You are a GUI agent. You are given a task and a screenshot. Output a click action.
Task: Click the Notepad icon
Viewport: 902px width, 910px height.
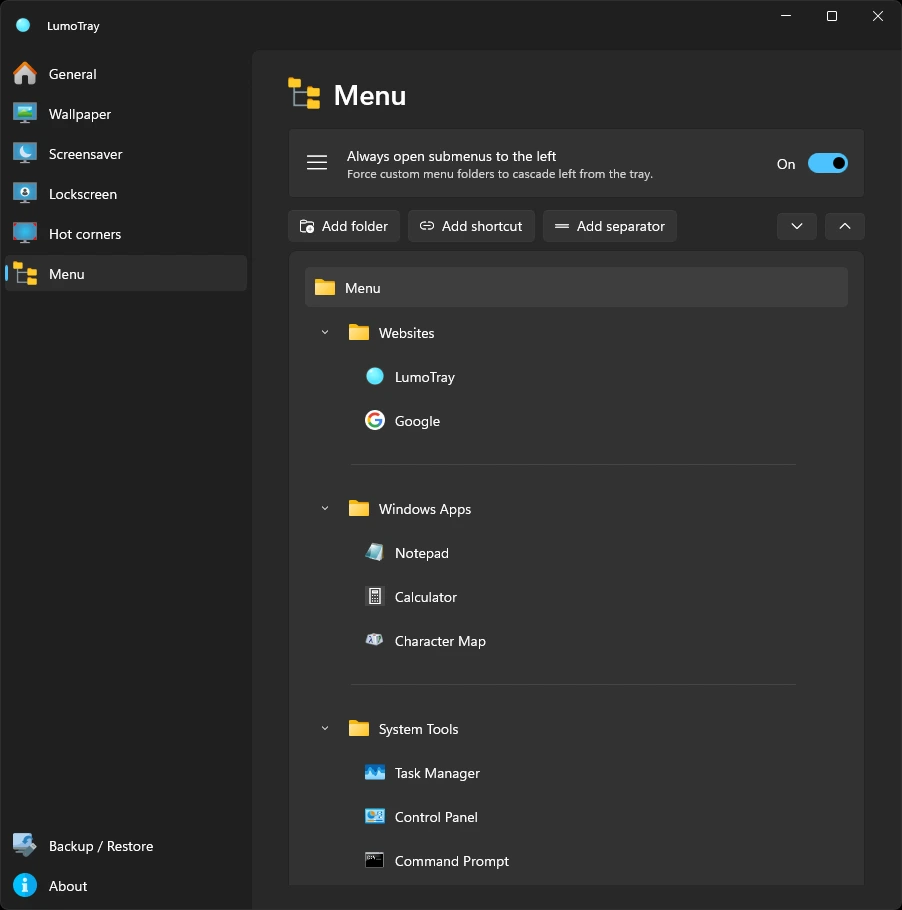375,552
